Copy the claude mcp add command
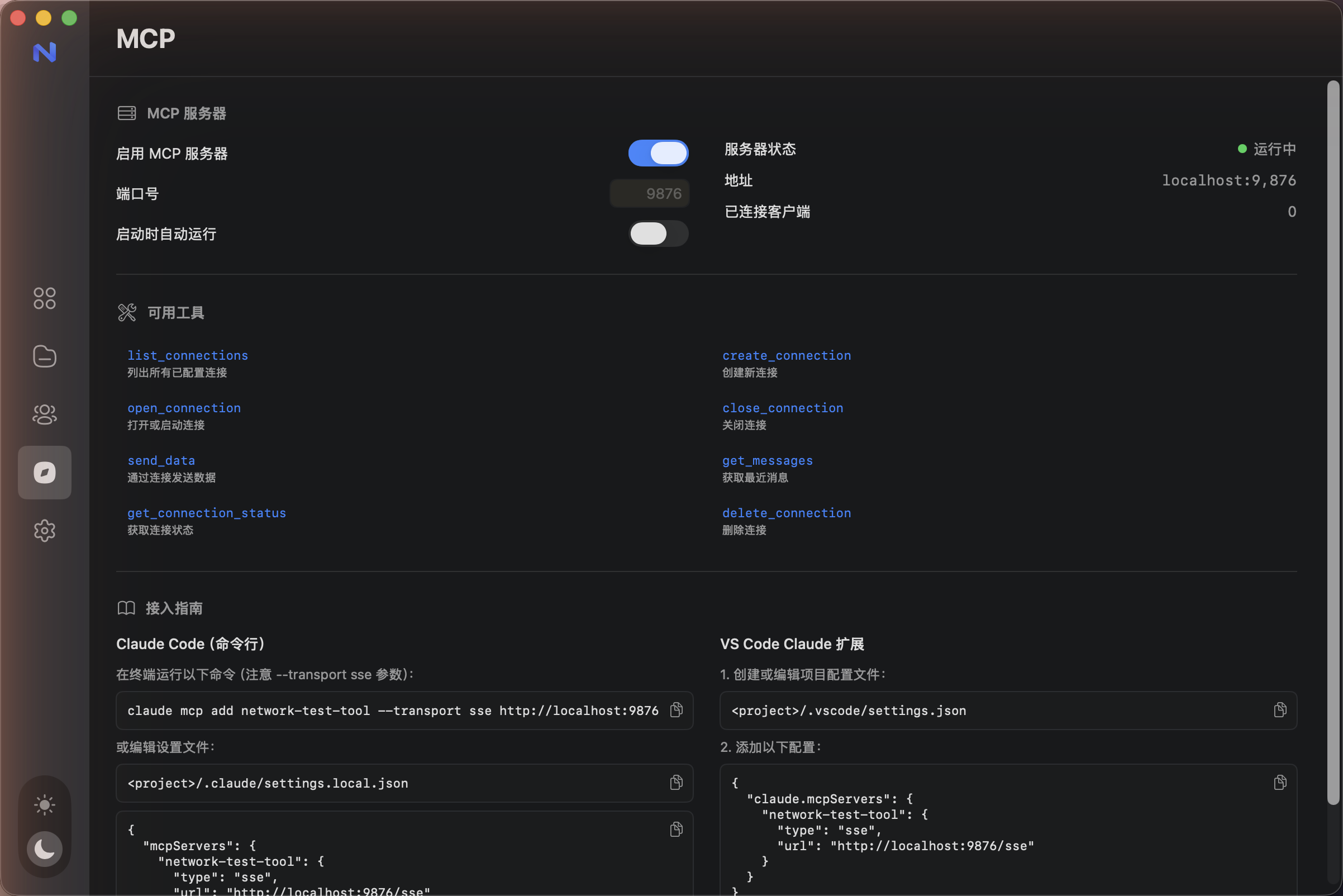The image size is (1343, 896). tap(677, 710)
